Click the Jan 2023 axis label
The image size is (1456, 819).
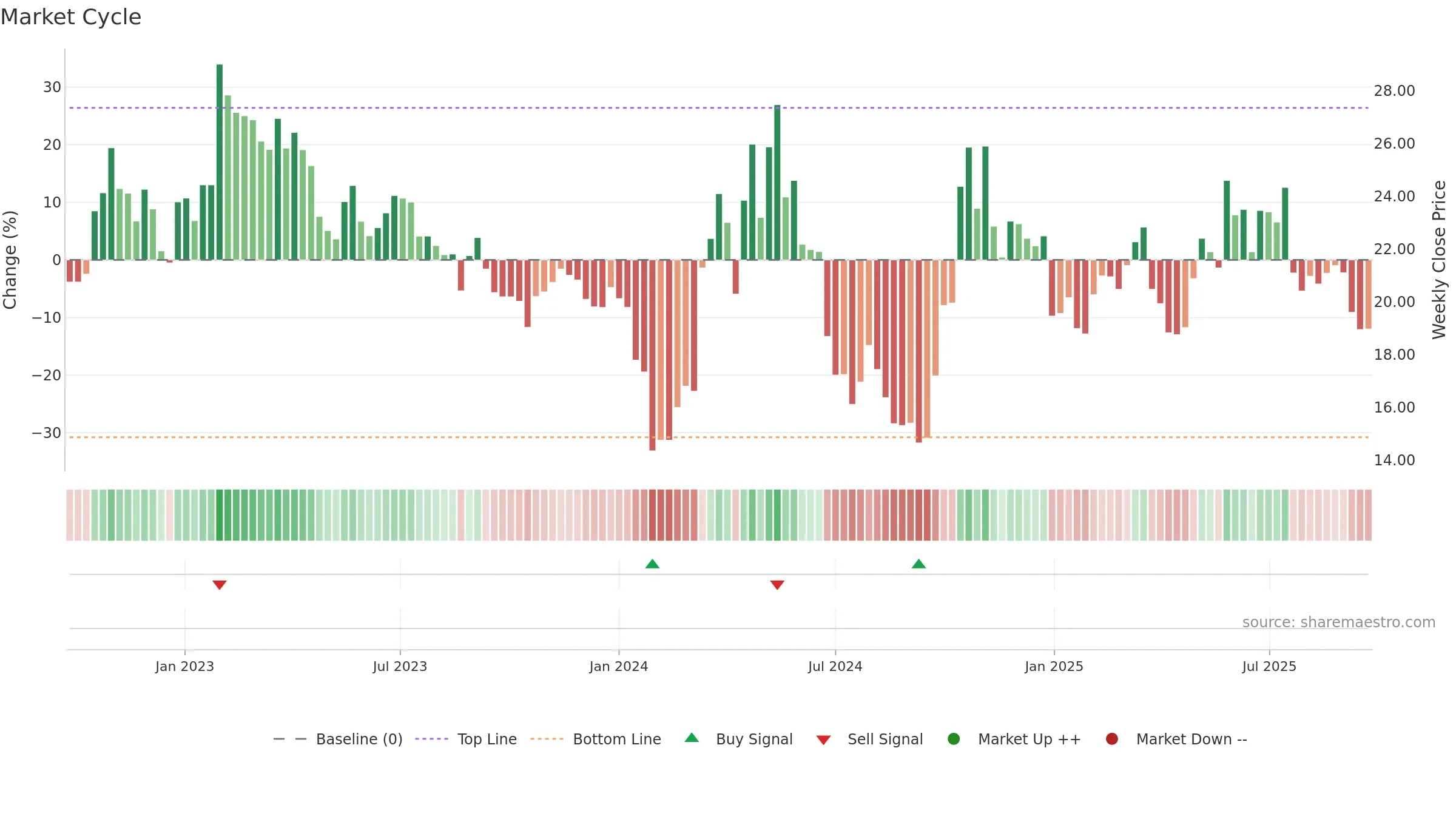tap(184, 666)
